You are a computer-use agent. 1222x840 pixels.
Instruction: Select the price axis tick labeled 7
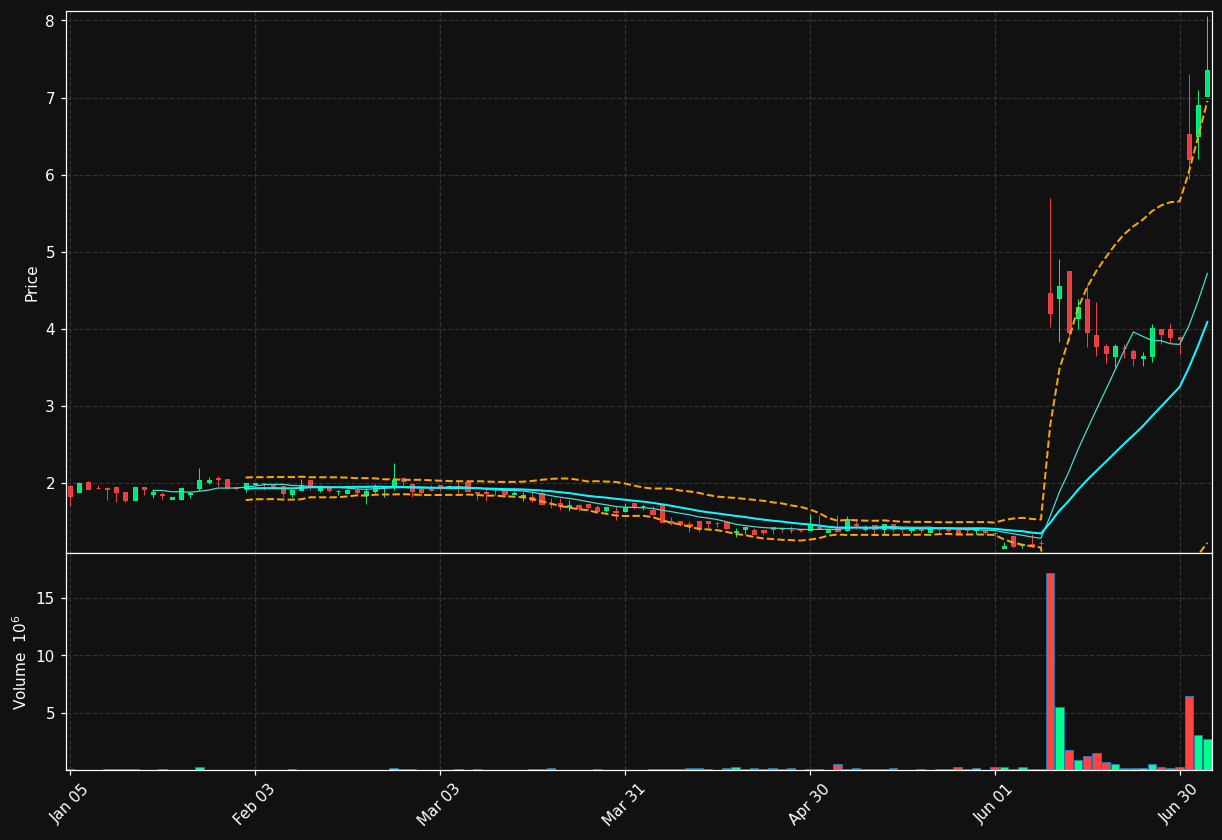coord(52,98)
